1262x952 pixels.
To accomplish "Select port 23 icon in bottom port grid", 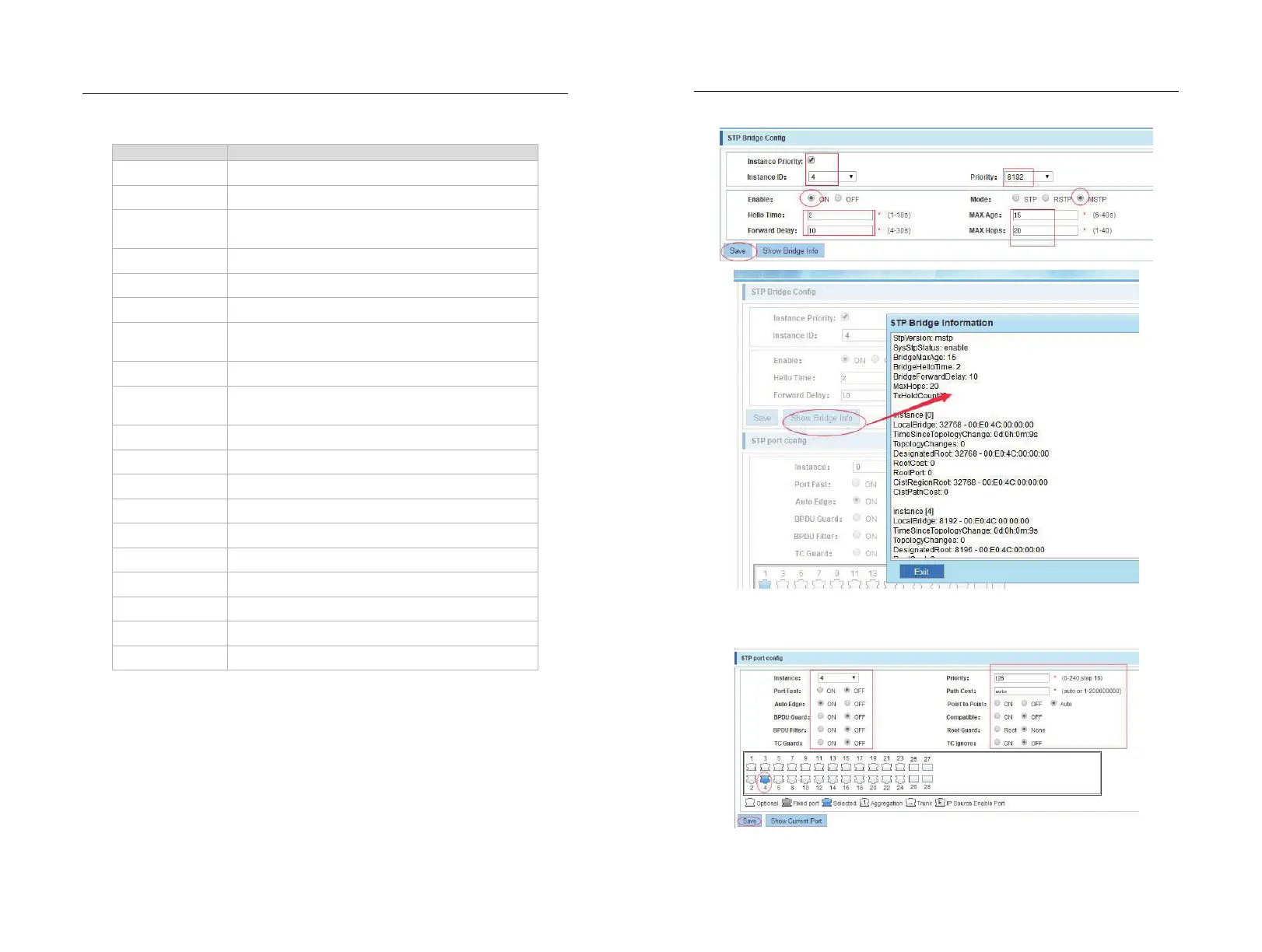I will (900, 767).
